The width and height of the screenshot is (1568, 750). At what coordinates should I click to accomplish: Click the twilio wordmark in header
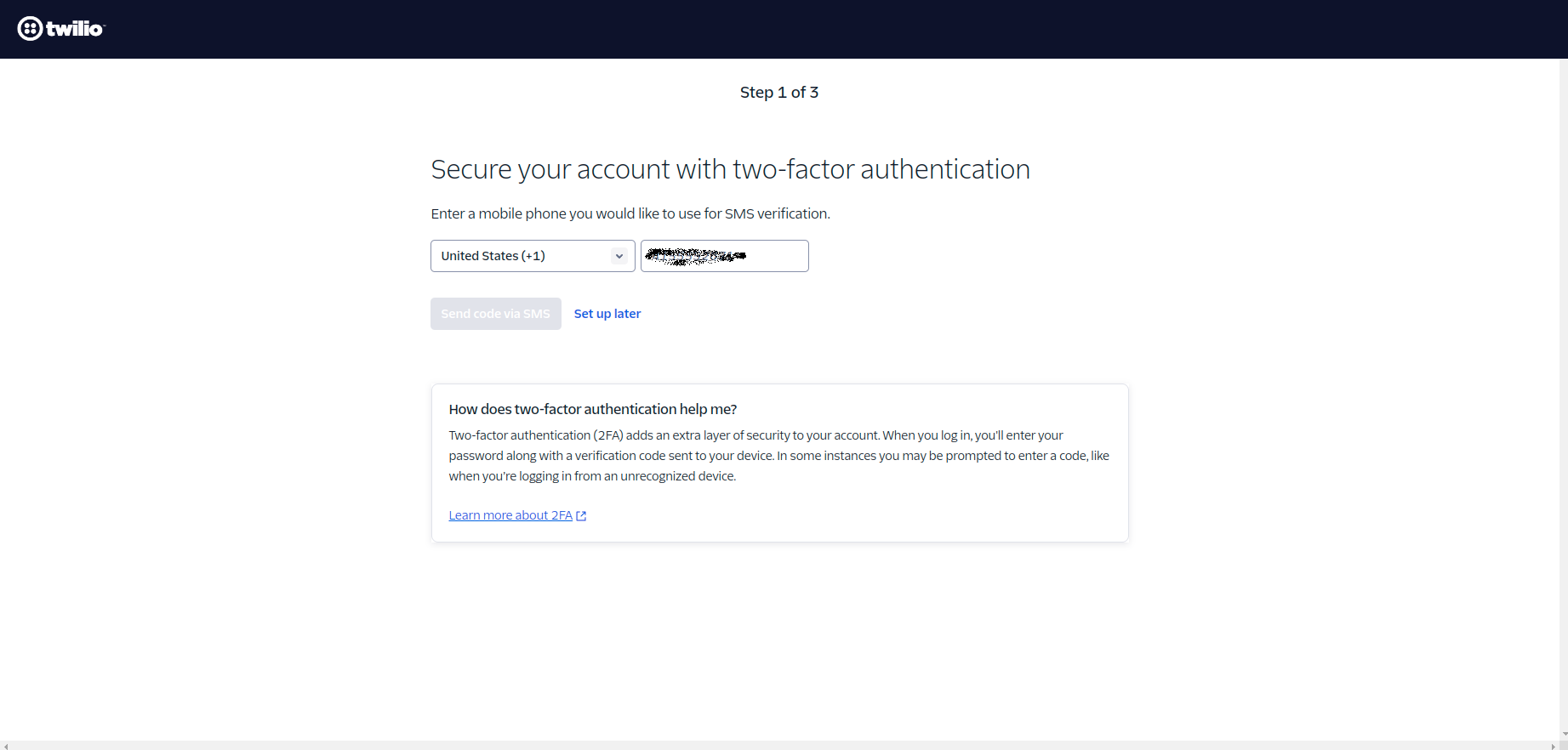point(75,29)
